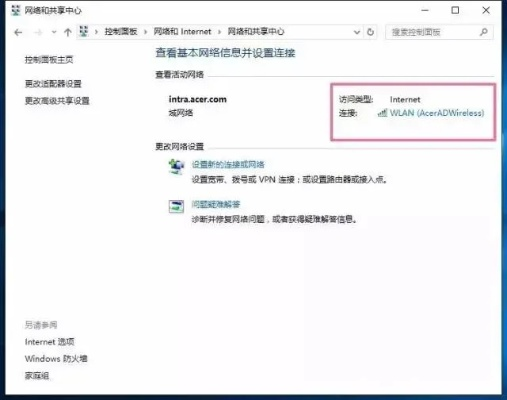Image resolution: width=507 pixels, height=400 pixels.
Task: Go up one folder level
Action: 68,32
